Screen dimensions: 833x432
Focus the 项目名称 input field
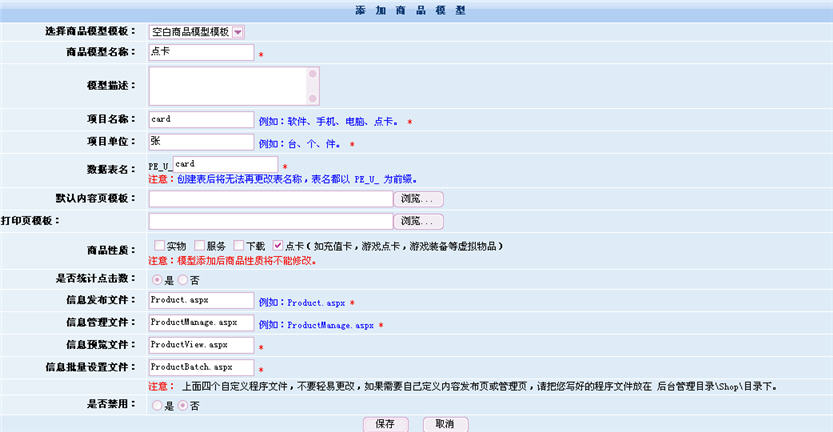pos(201,120)
